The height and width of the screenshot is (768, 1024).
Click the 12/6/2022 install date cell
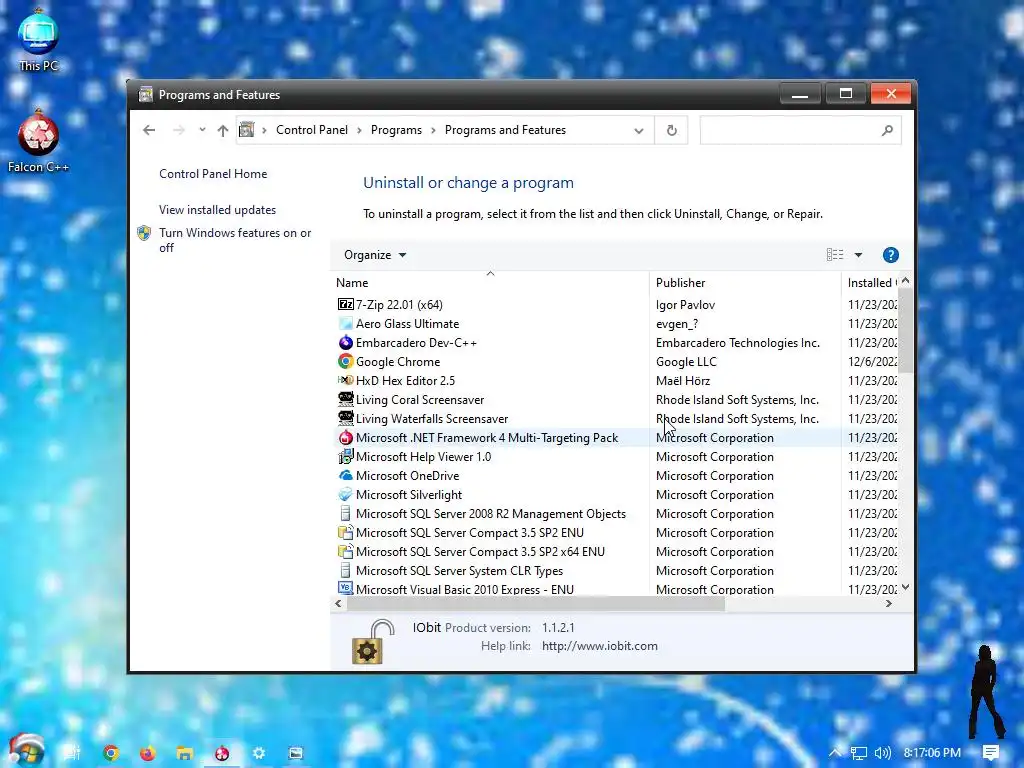point(872,361)
